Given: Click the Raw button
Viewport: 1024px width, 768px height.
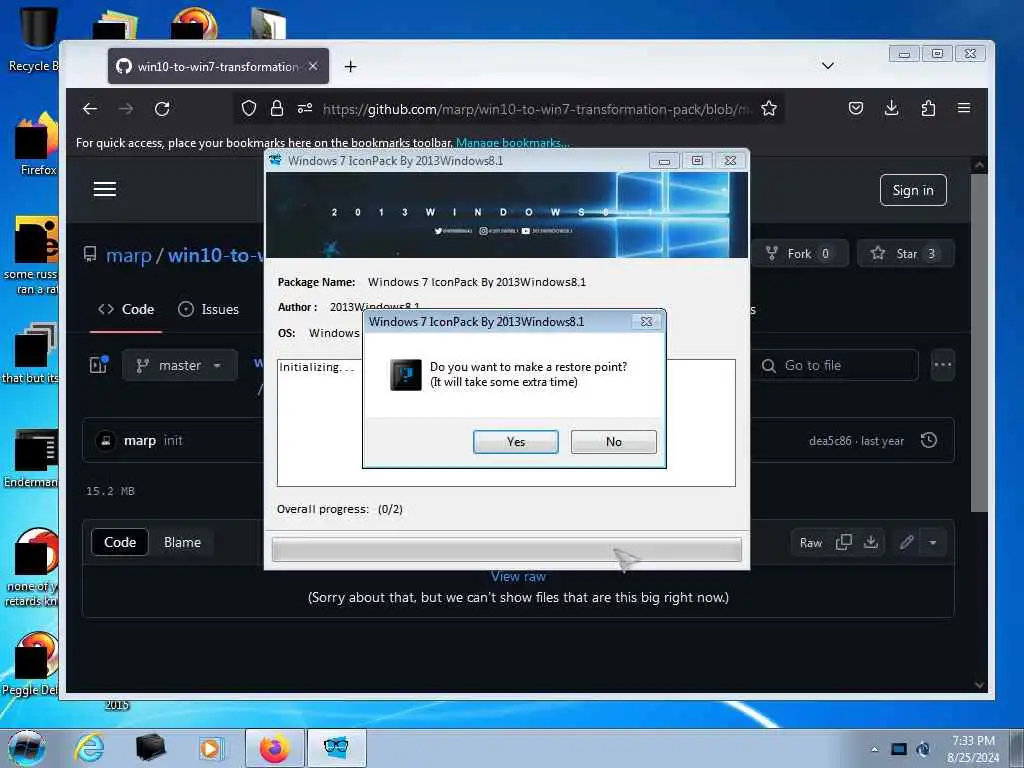Looking at the screenshot, I should click(810, 543).
